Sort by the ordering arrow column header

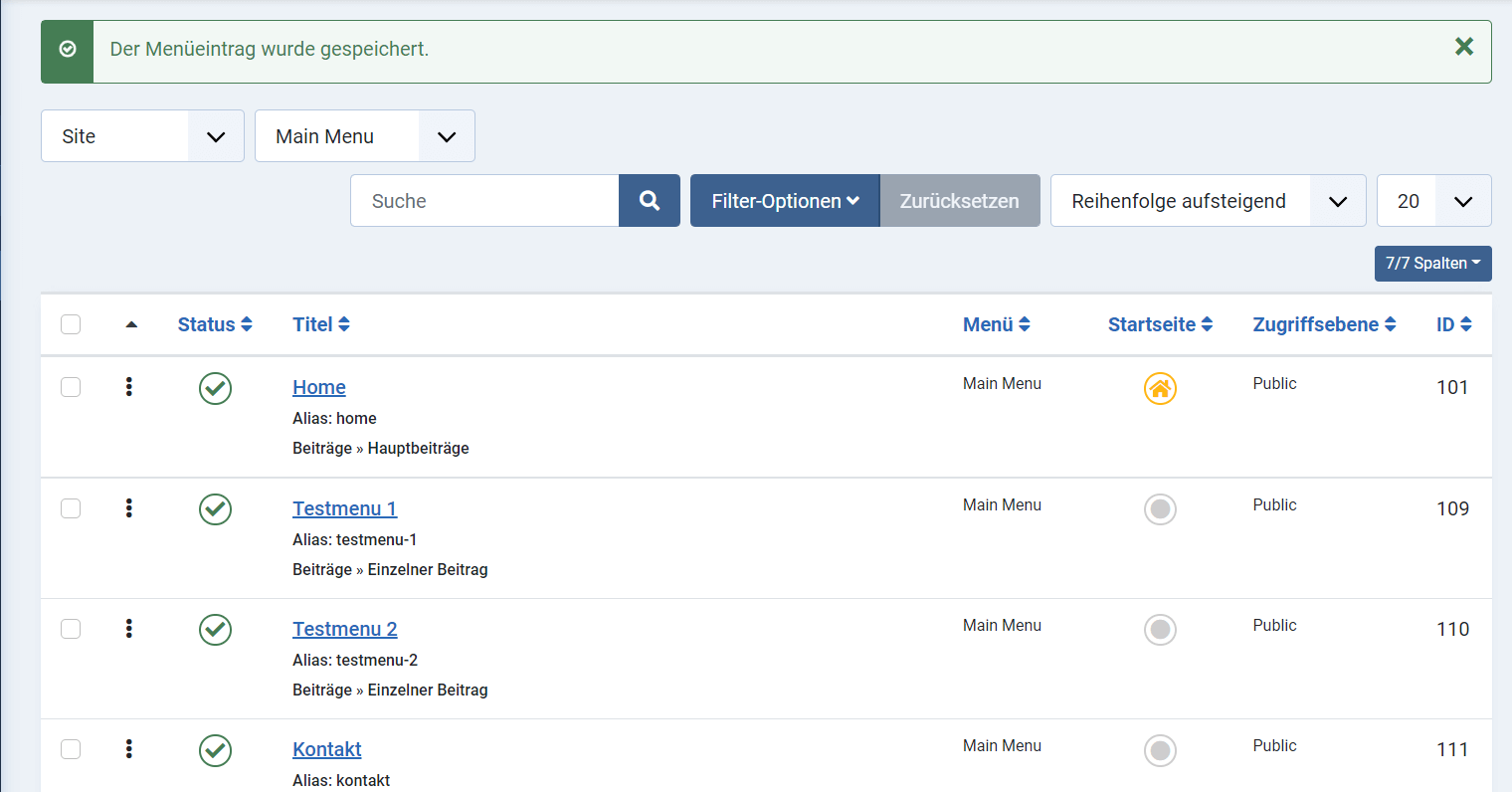coord(131,324)
